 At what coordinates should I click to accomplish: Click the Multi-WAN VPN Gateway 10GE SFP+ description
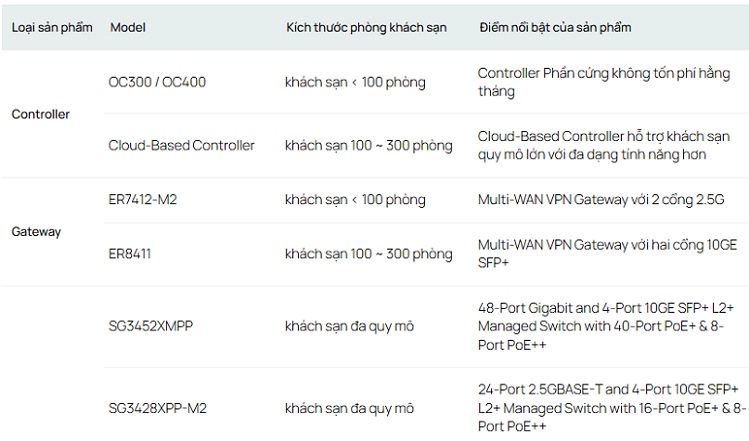pos(601,254)
